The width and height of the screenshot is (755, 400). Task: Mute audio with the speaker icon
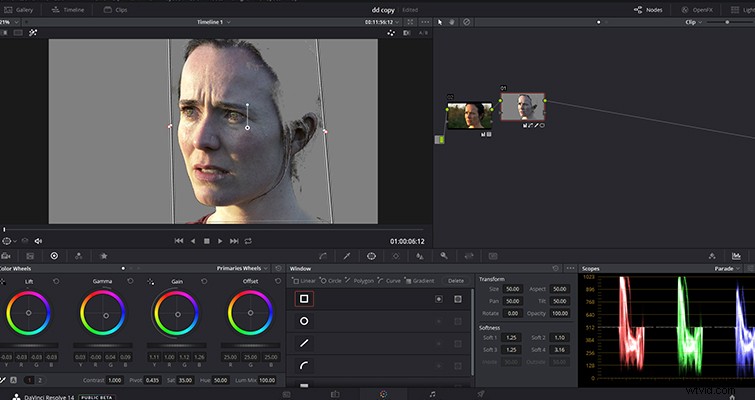[x=38, y=241]
